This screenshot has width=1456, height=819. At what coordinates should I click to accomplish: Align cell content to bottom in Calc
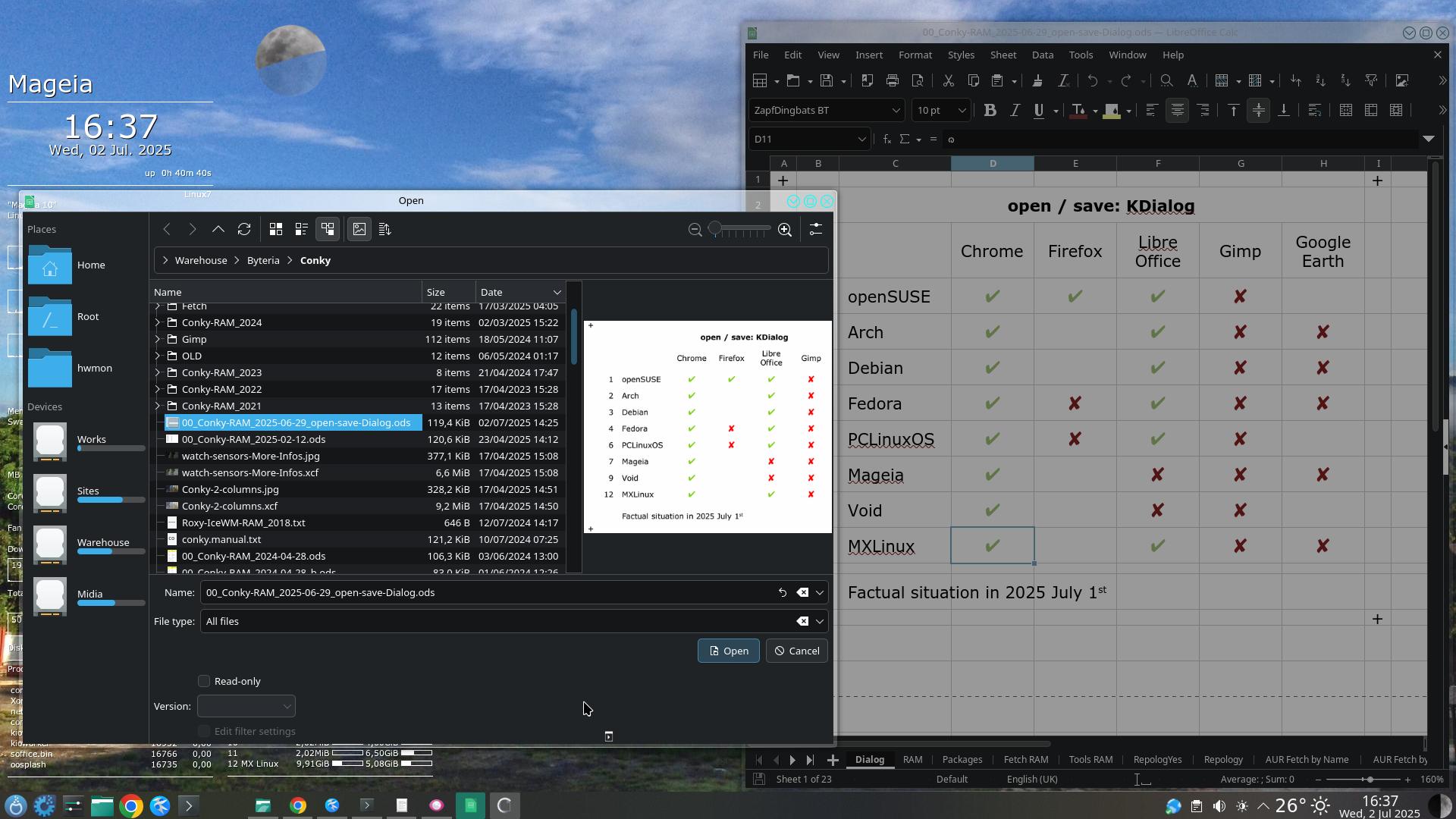tap(1284, 111)
